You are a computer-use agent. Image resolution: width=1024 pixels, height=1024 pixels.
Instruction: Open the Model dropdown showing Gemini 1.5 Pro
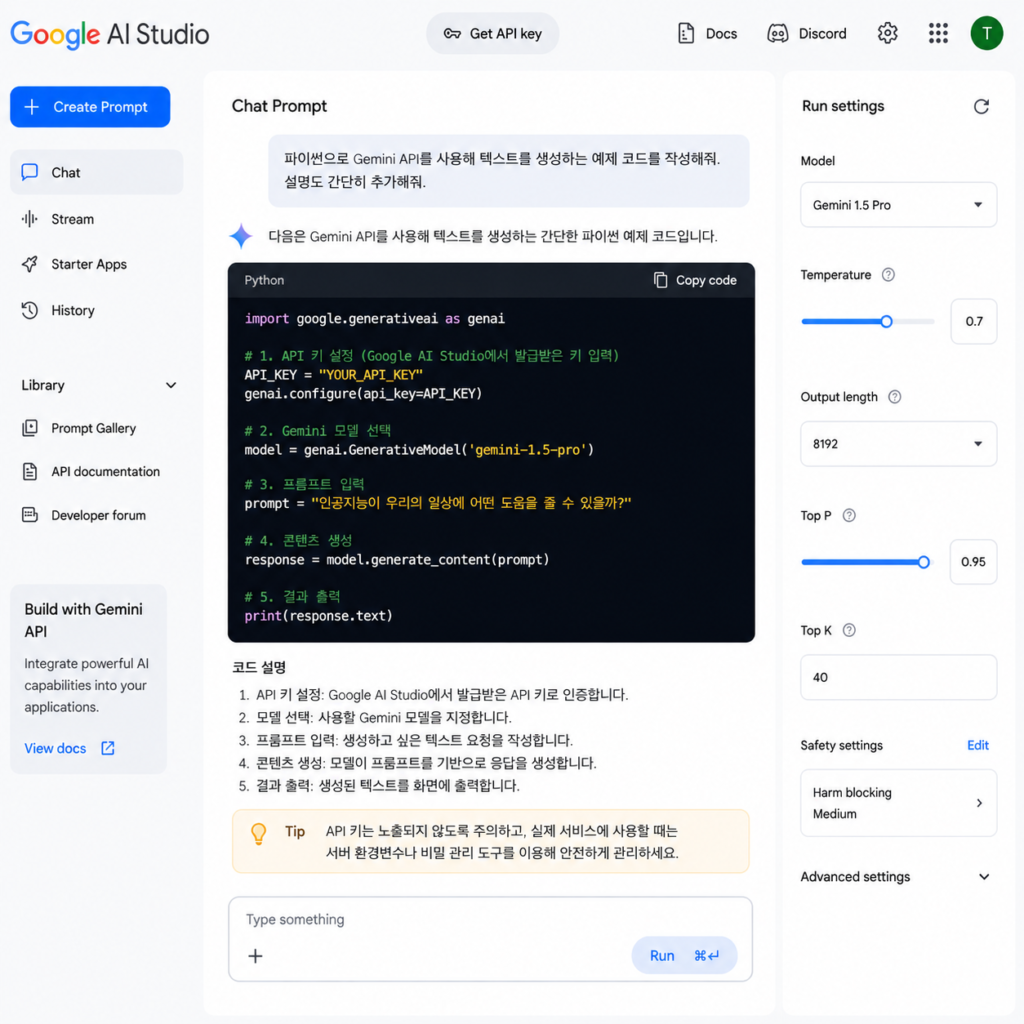(898, 204)
